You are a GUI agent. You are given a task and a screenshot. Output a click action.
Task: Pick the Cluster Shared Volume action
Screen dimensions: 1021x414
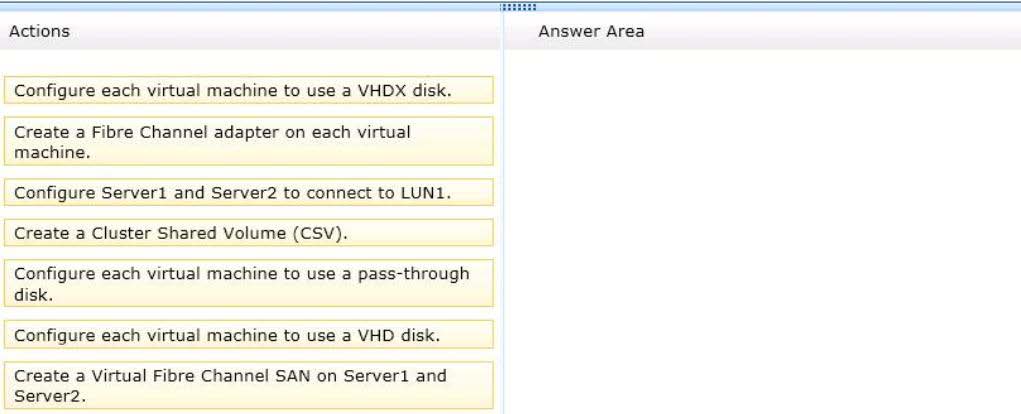click(248, 232)
